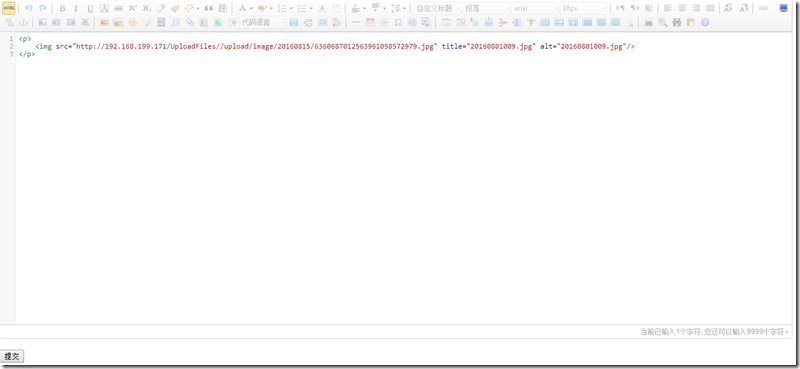This screenshot has height=369, width=800.
Task: Toggle blockquote formatting
Action: [208, 8]
